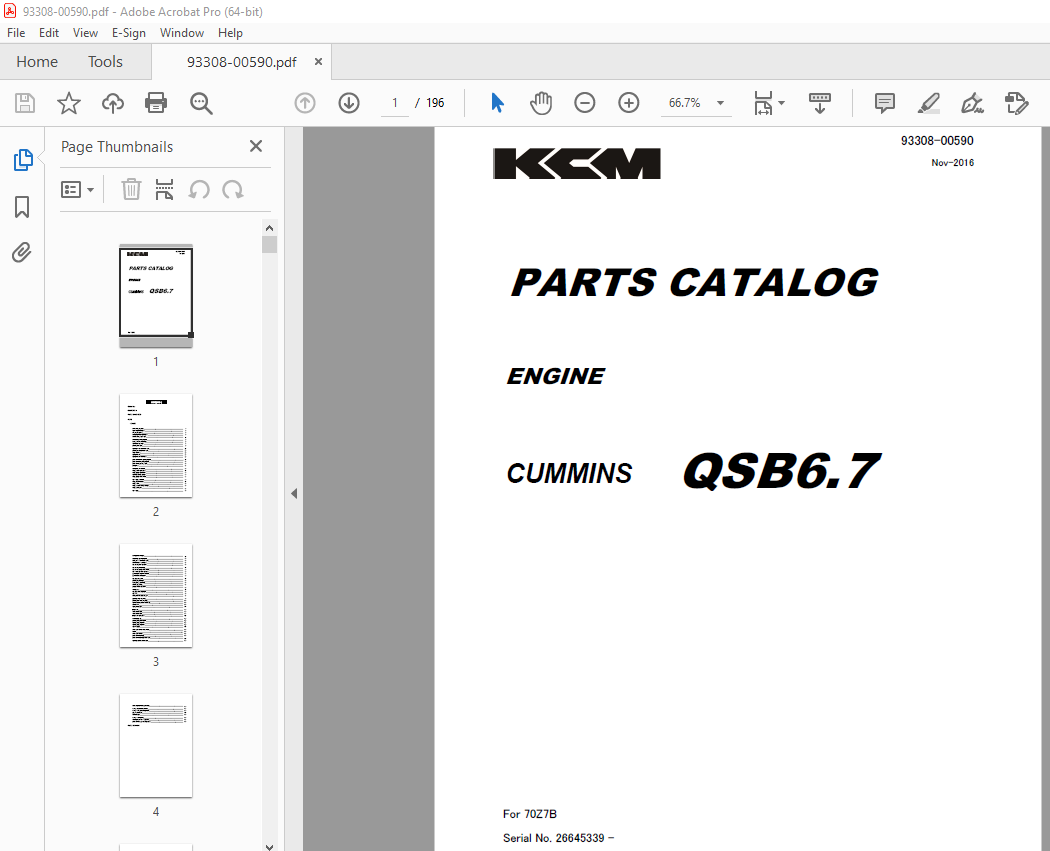This screenshot has width=1050, height=851.
Task: Select page 3 thumbnail
Action: tap(156, 596)
